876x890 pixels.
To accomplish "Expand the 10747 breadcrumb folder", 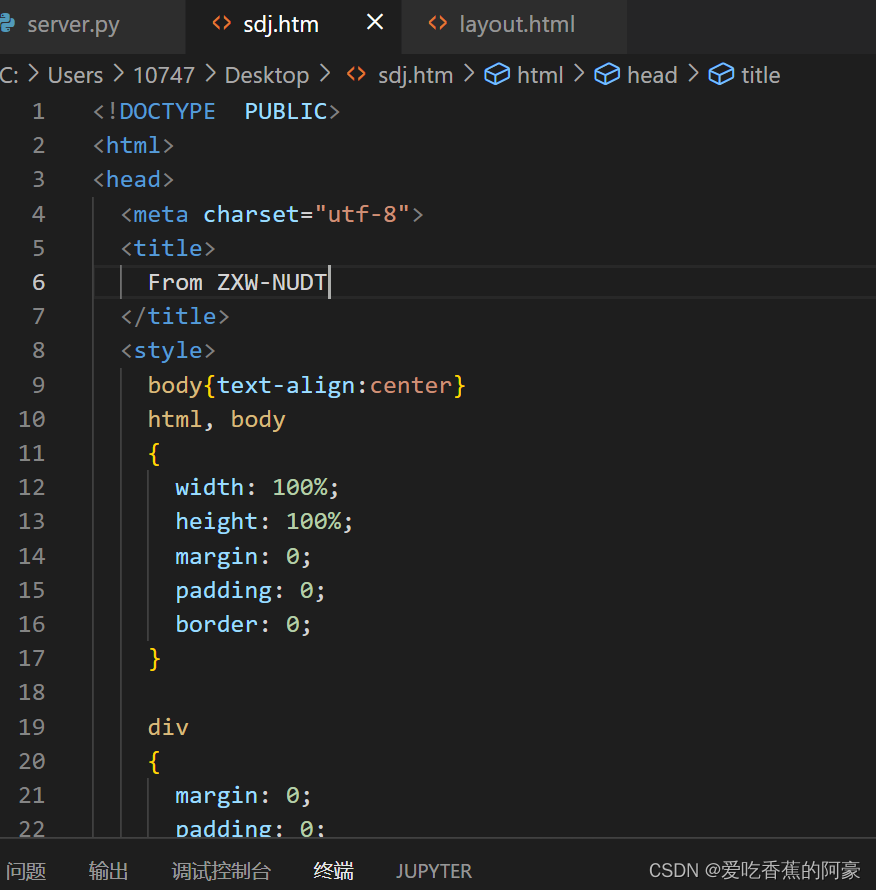I will pos(163,75).
